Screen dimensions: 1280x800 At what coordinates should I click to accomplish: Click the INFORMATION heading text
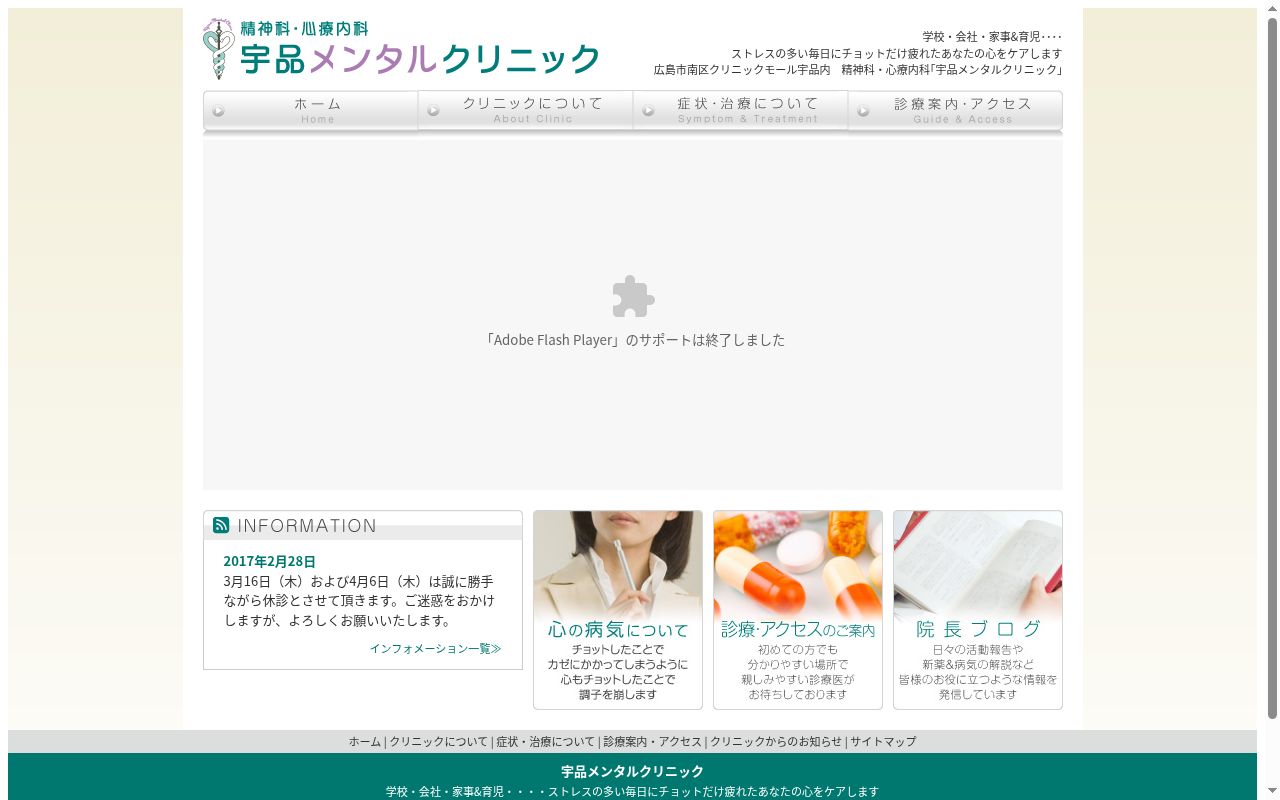(x=307, y=526)
